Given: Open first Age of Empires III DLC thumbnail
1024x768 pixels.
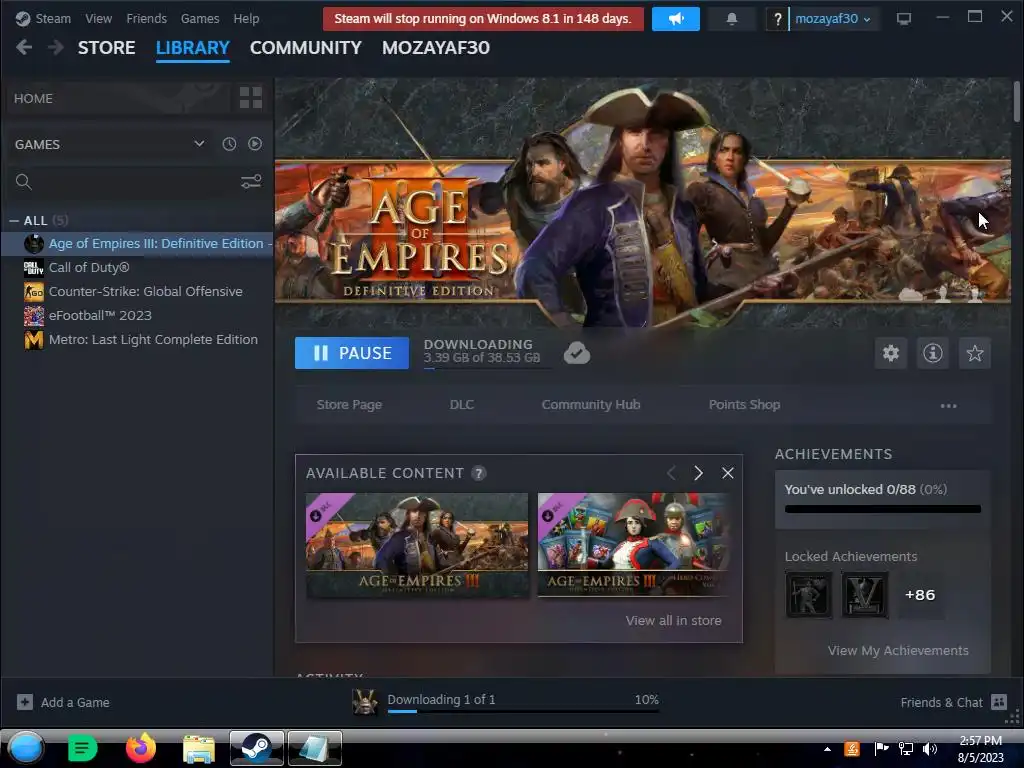Looking at the screenshot, I should (417, 545).
